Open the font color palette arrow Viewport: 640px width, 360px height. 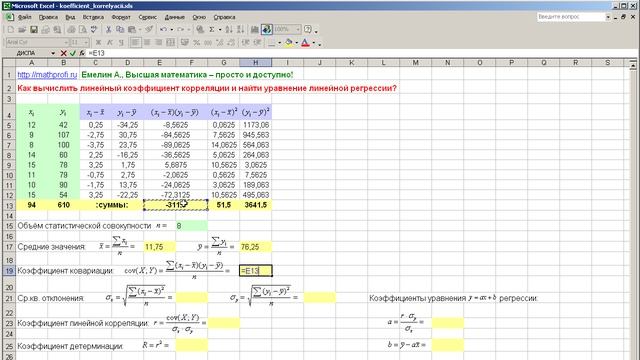[x=313, y=42]
